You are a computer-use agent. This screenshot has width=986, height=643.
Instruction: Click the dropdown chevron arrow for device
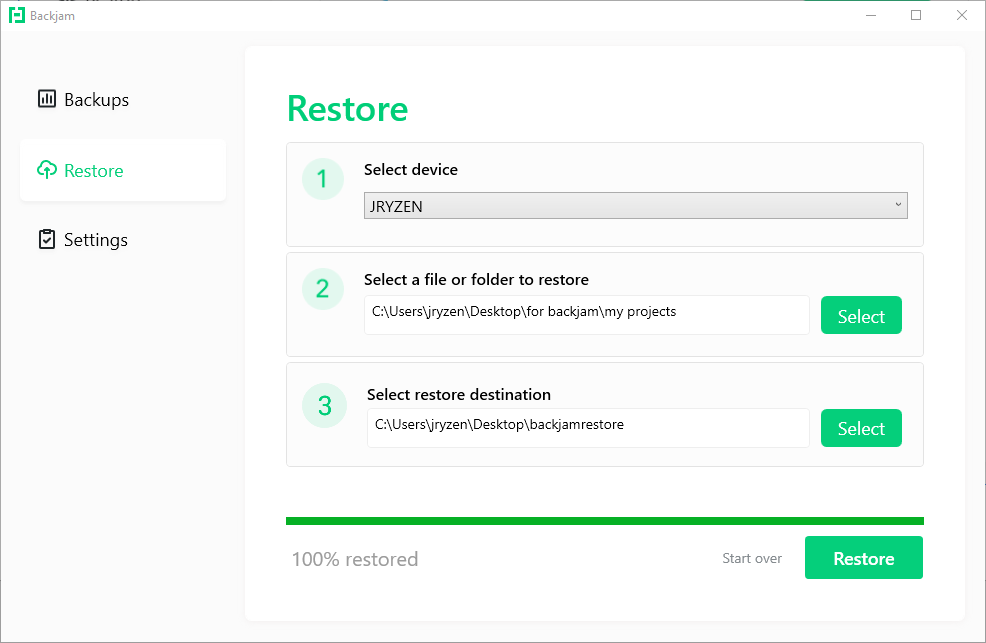(x=898, y=205)
